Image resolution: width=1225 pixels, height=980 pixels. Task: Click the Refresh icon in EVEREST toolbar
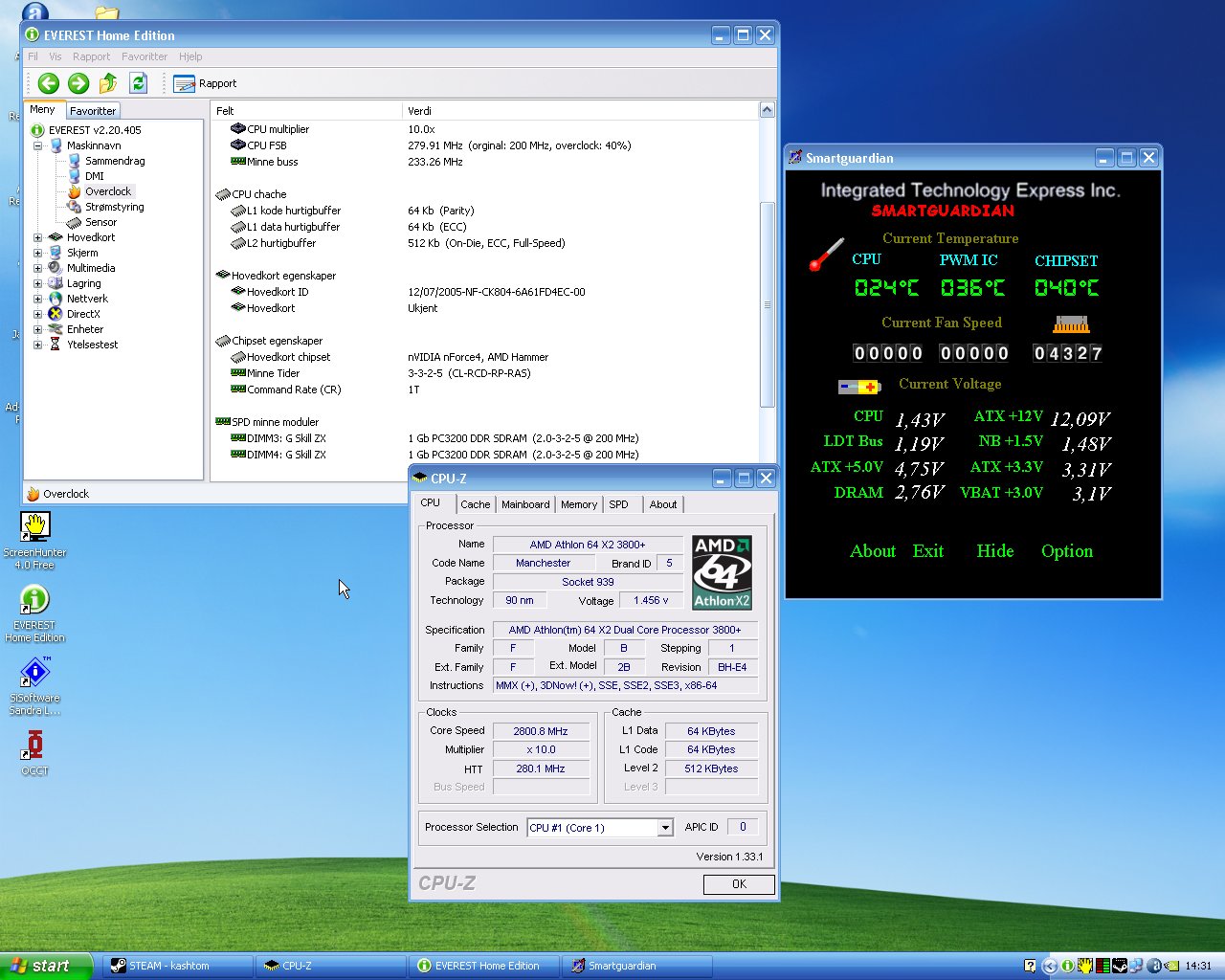tap(138, 83)
